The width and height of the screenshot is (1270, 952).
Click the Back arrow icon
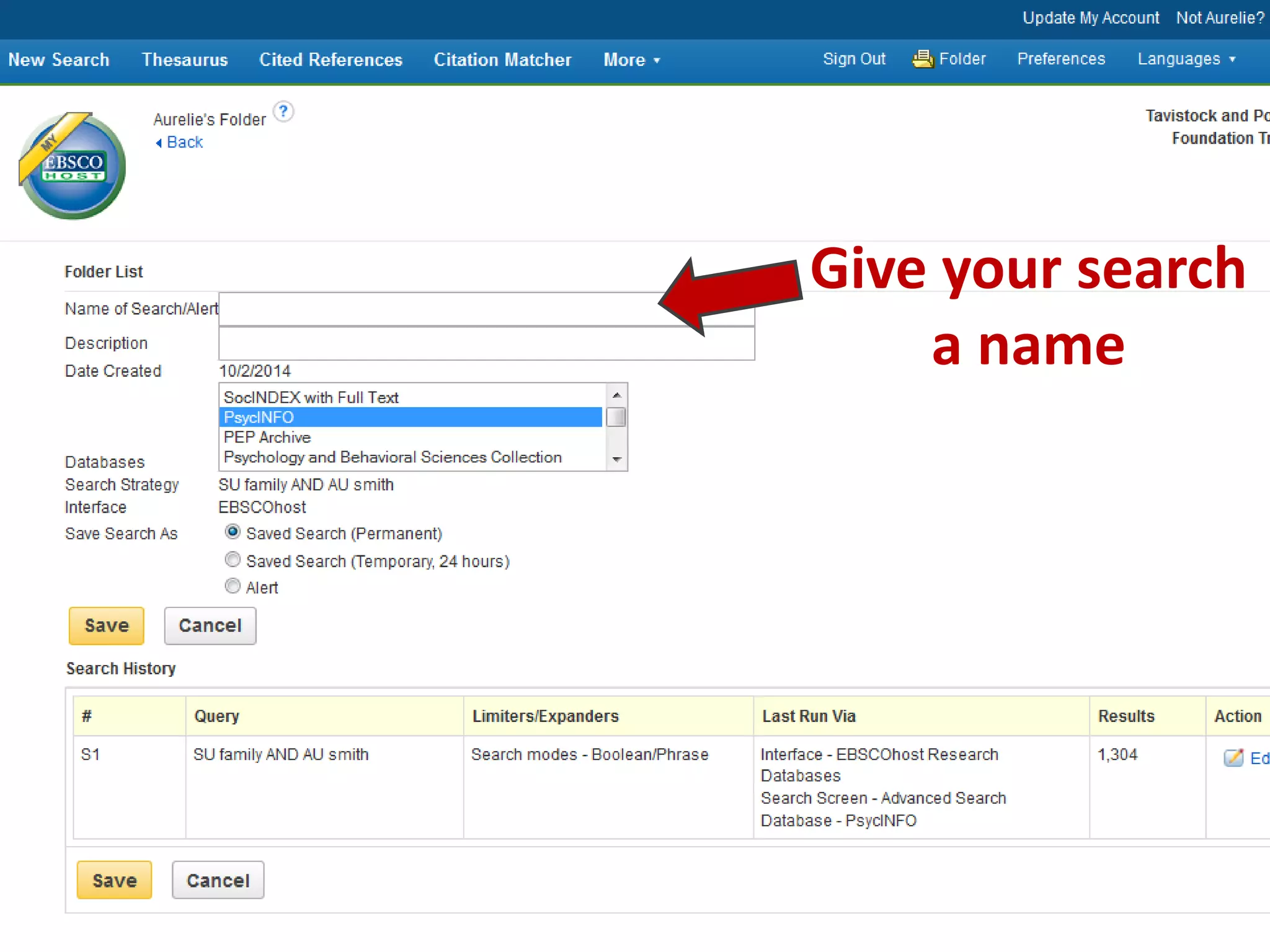pyautogui.click(x=159, y=143)
